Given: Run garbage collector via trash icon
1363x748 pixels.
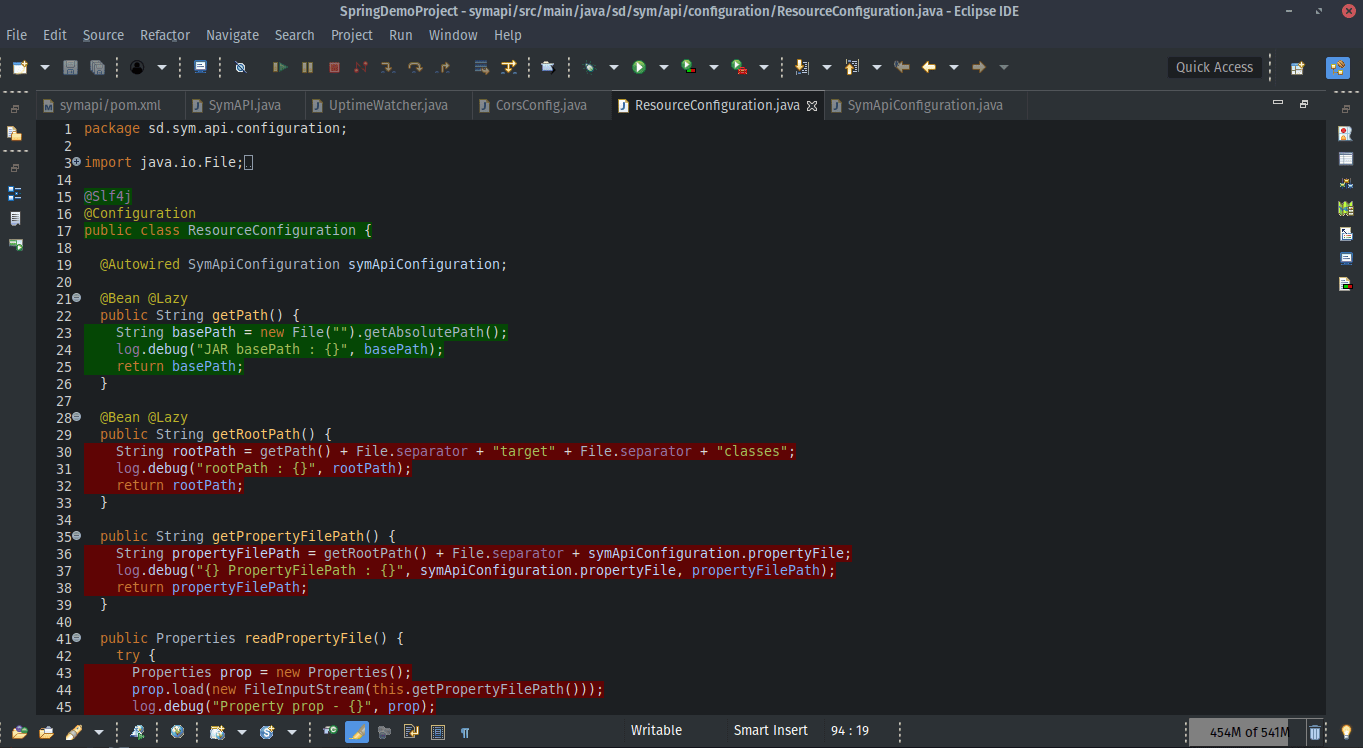Looking at the screenshot, I should pos(1316,732).
